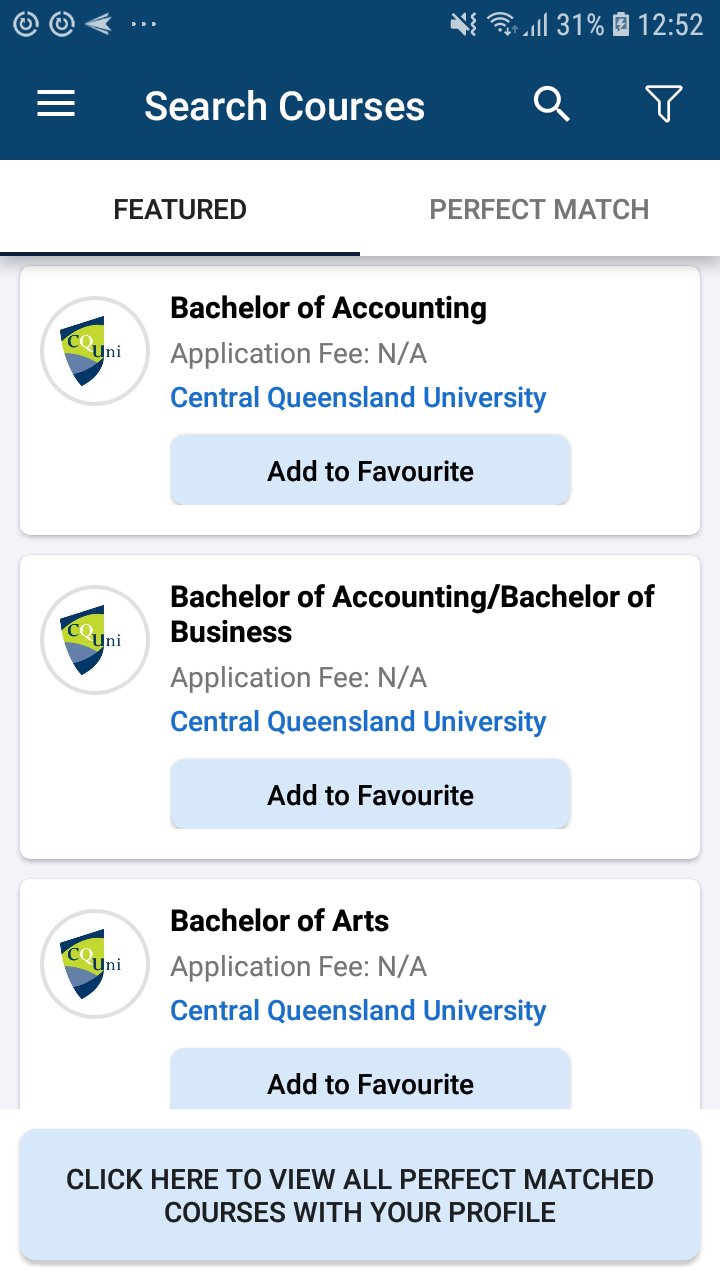Switch to the Perfect Match tab
Image resolution: width=720 pixels, height=1280 pixels.
(x=539, y=210)
